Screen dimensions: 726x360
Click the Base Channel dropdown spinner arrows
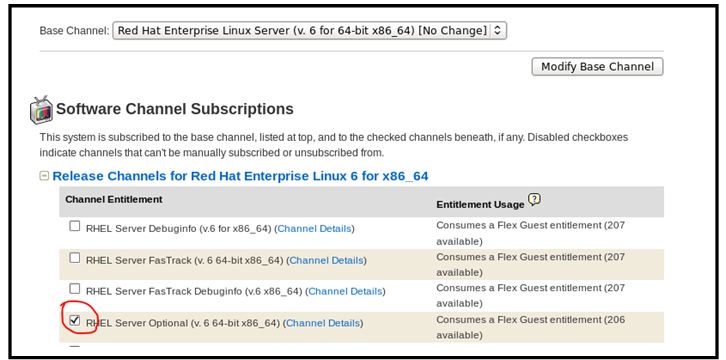click(x=497, y=31)
